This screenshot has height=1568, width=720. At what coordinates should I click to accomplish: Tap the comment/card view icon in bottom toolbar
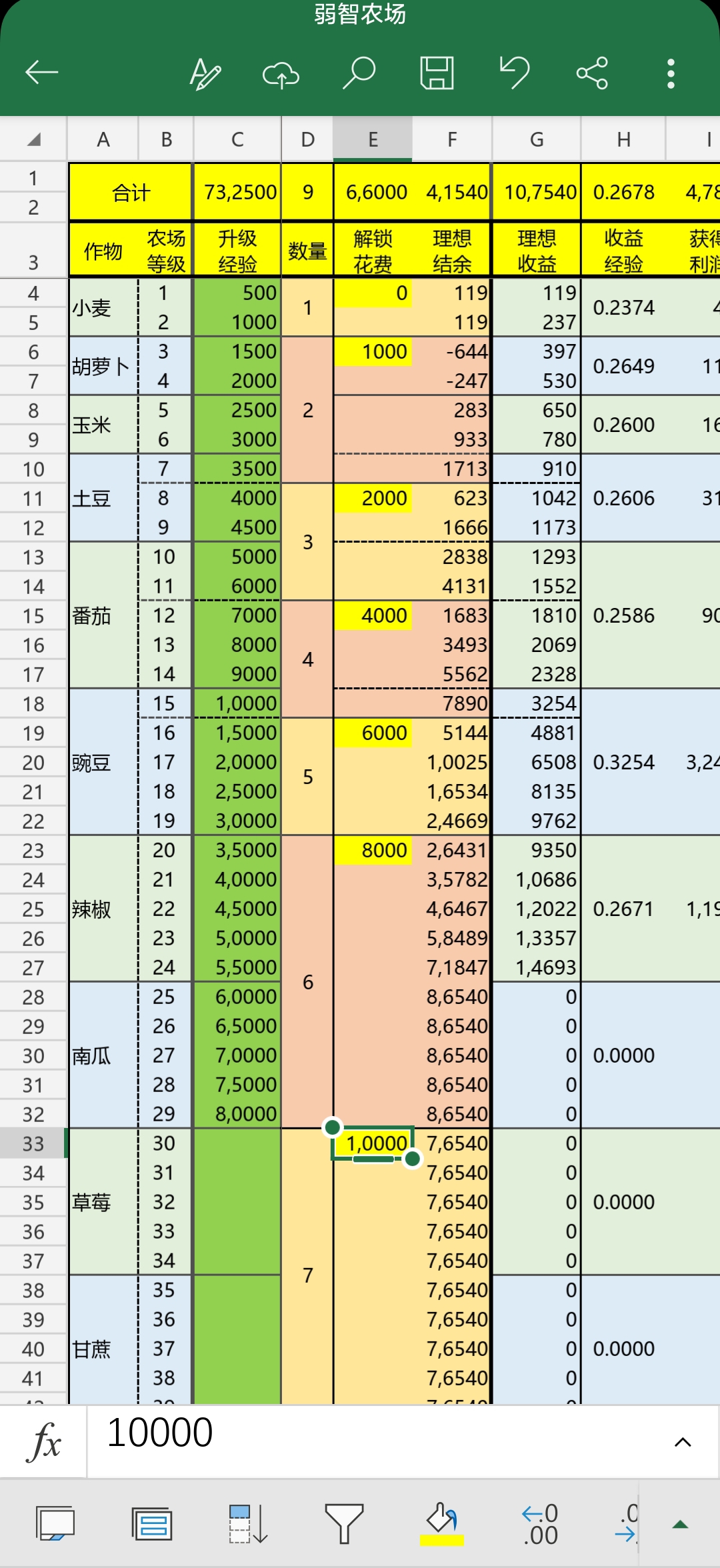click(x=55, y=1524)
